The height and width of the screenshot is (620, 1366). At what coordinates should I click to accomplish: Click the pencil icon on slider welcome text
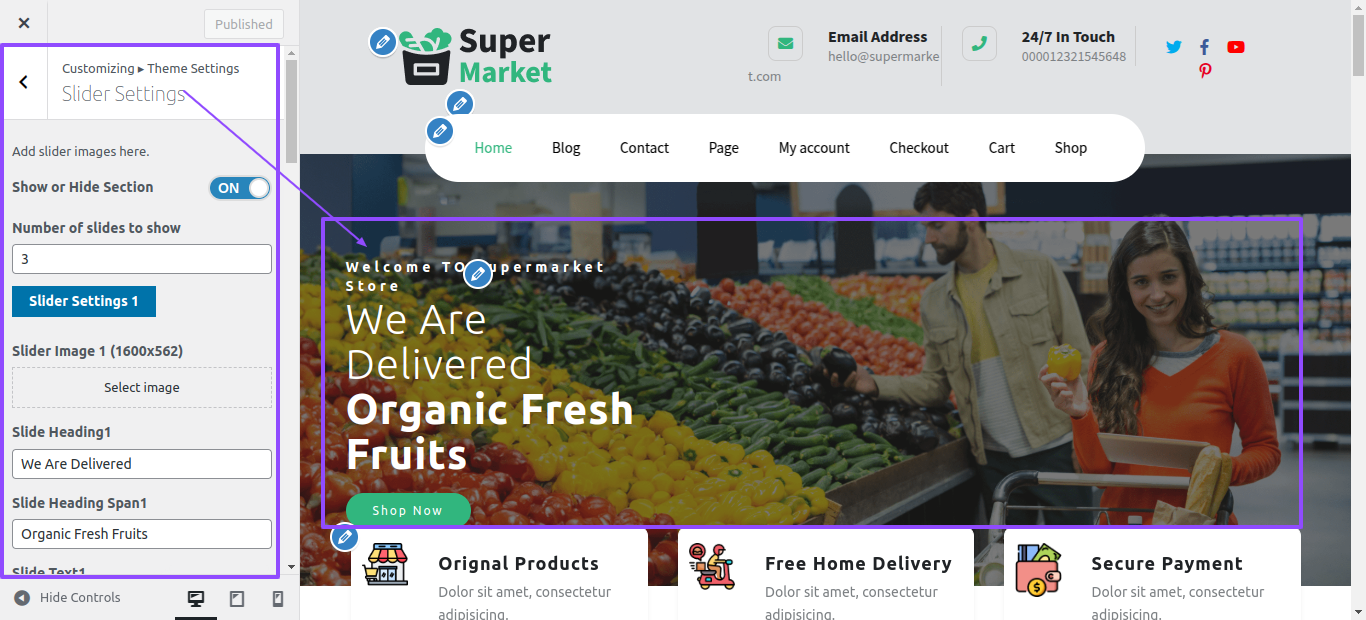click(478, 273)
